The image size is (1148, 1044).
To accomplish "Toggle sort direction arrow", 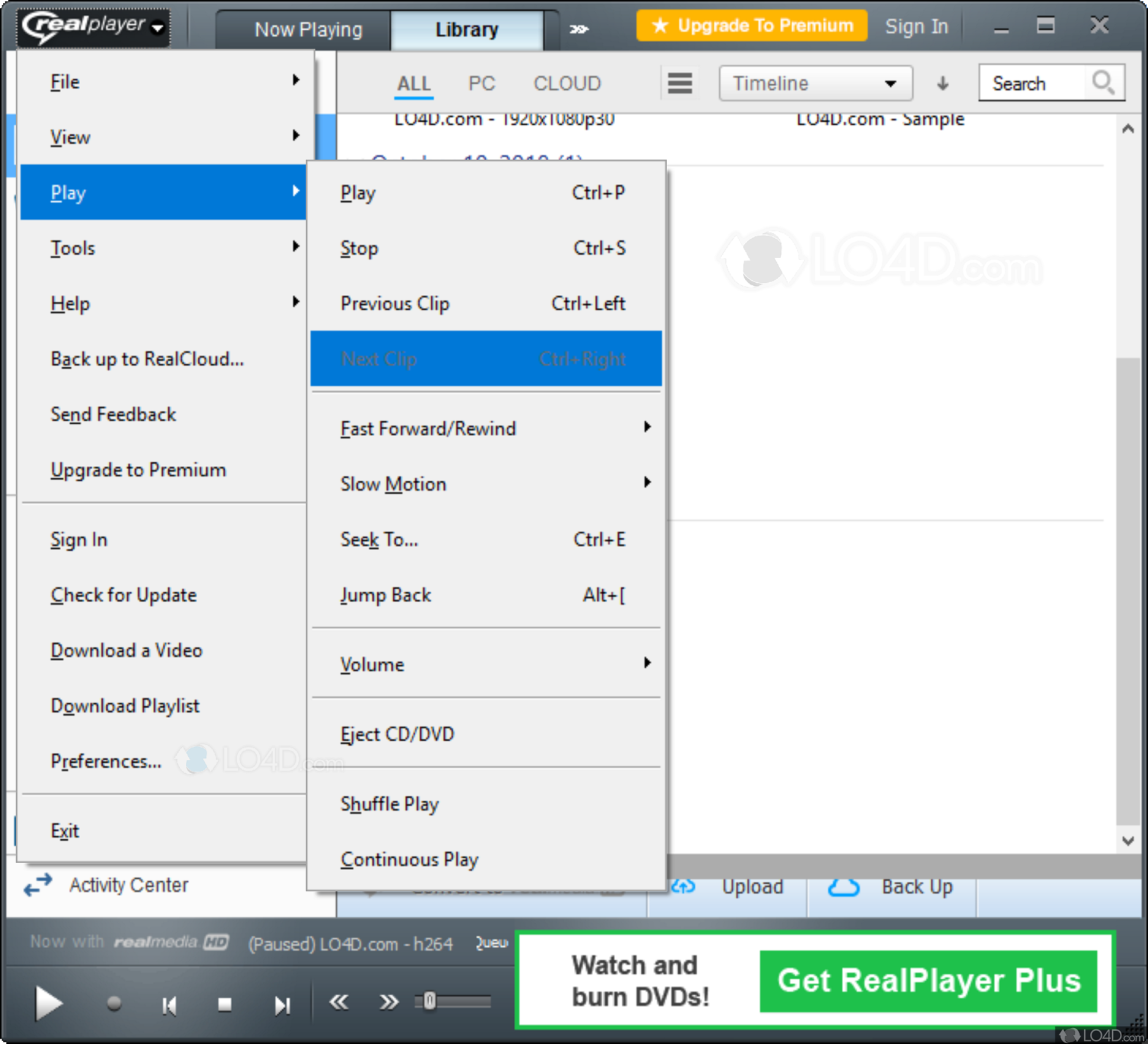I will point(942,84).
